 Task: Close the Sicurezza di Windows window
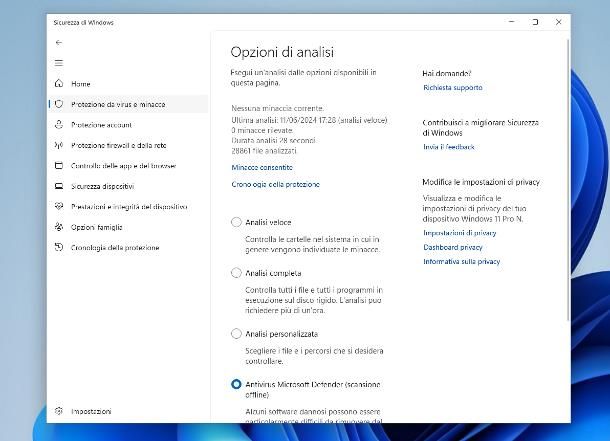(559, 22)
